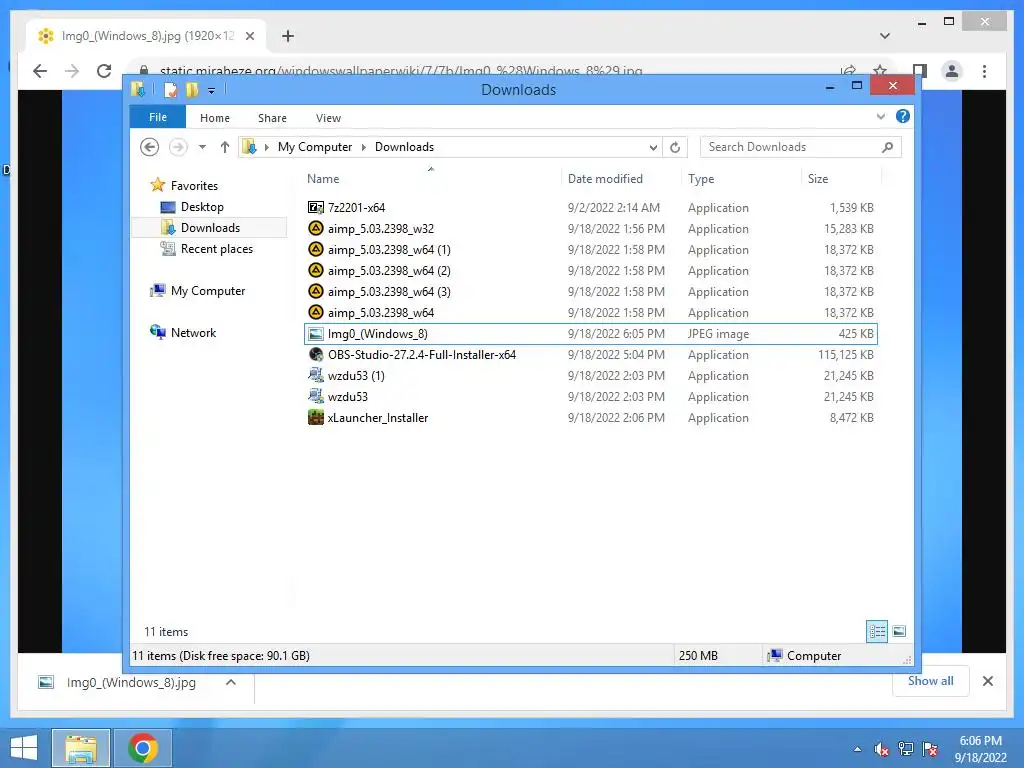1024x768 pixels.
Task: Open the Windows Start button
Action: [24, 748]
